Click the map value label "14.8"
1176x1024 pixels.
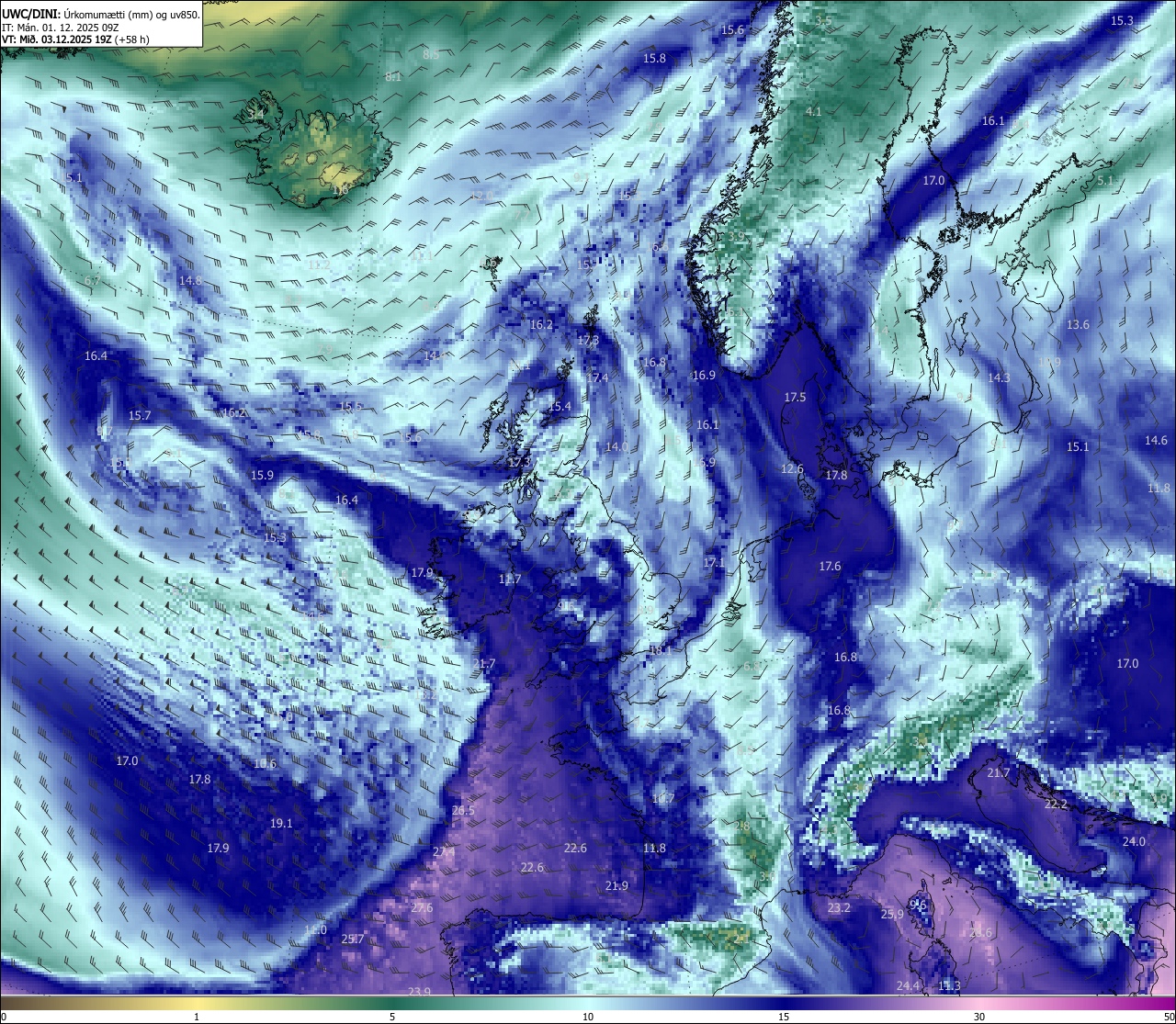[x=190, y=280]
